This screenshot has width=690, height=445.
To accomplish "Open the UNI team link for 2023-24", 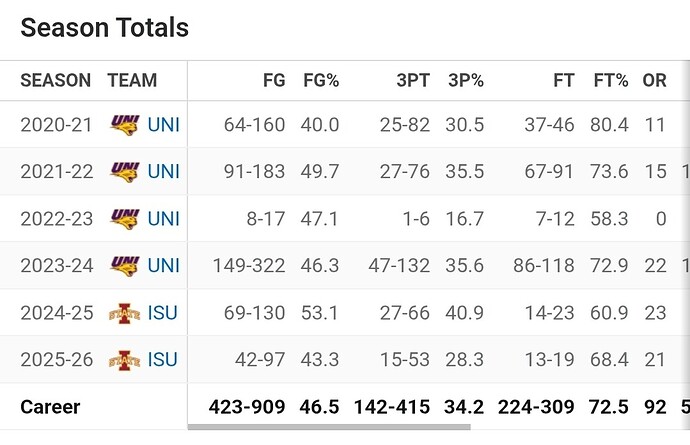I will pos(163,265).
